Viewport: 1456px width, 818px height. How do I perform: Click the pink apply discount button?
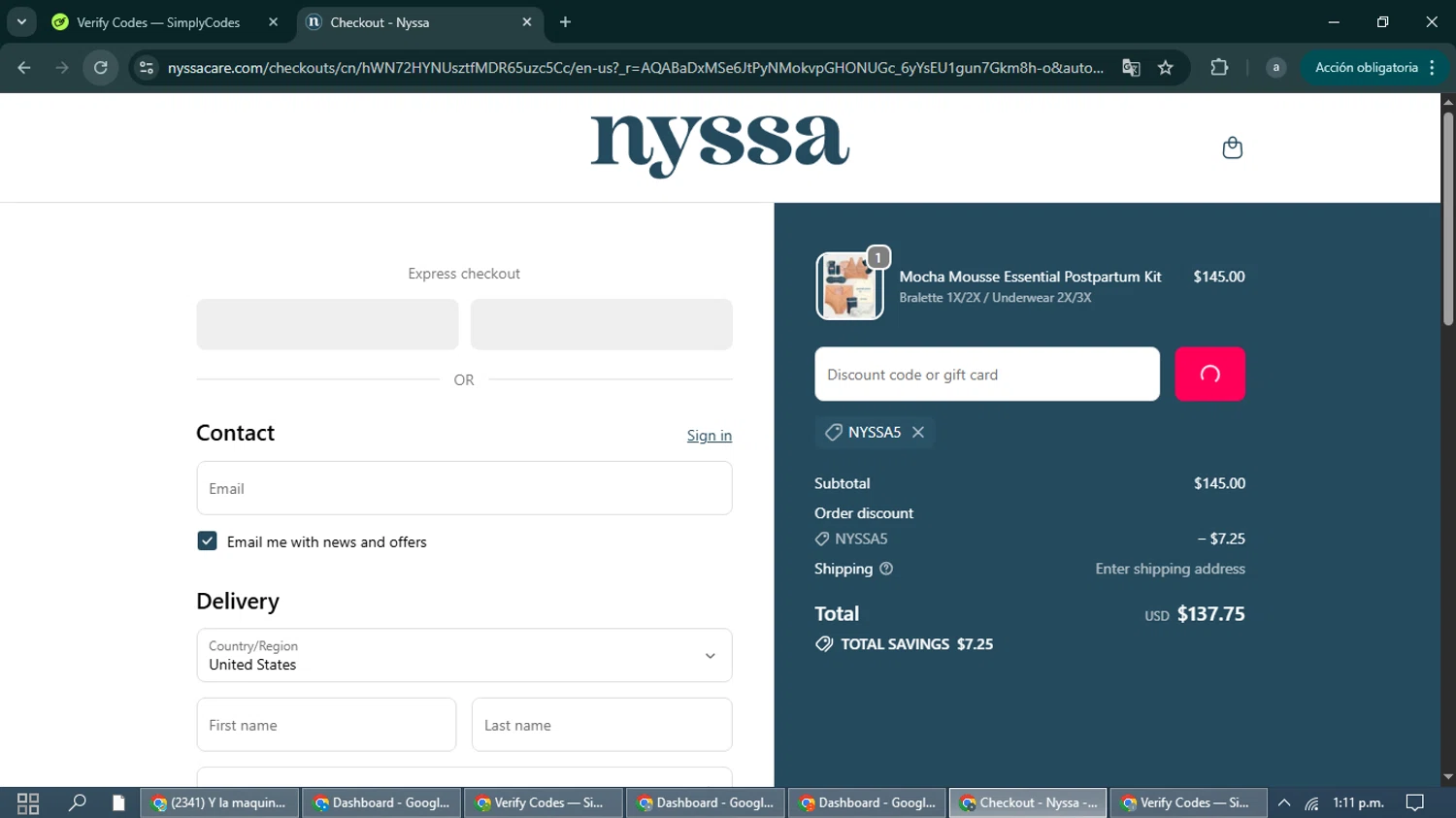click(x=1209, y=374)
